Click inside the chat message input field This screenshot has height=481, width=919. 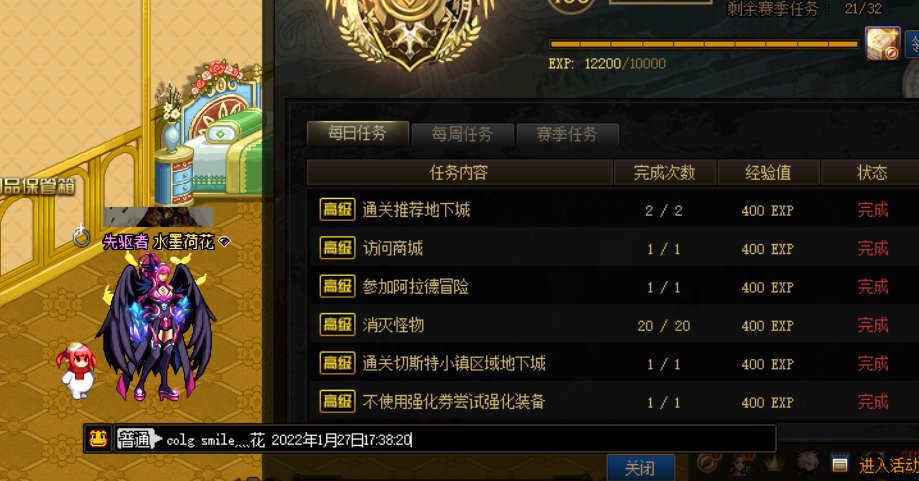444,439
